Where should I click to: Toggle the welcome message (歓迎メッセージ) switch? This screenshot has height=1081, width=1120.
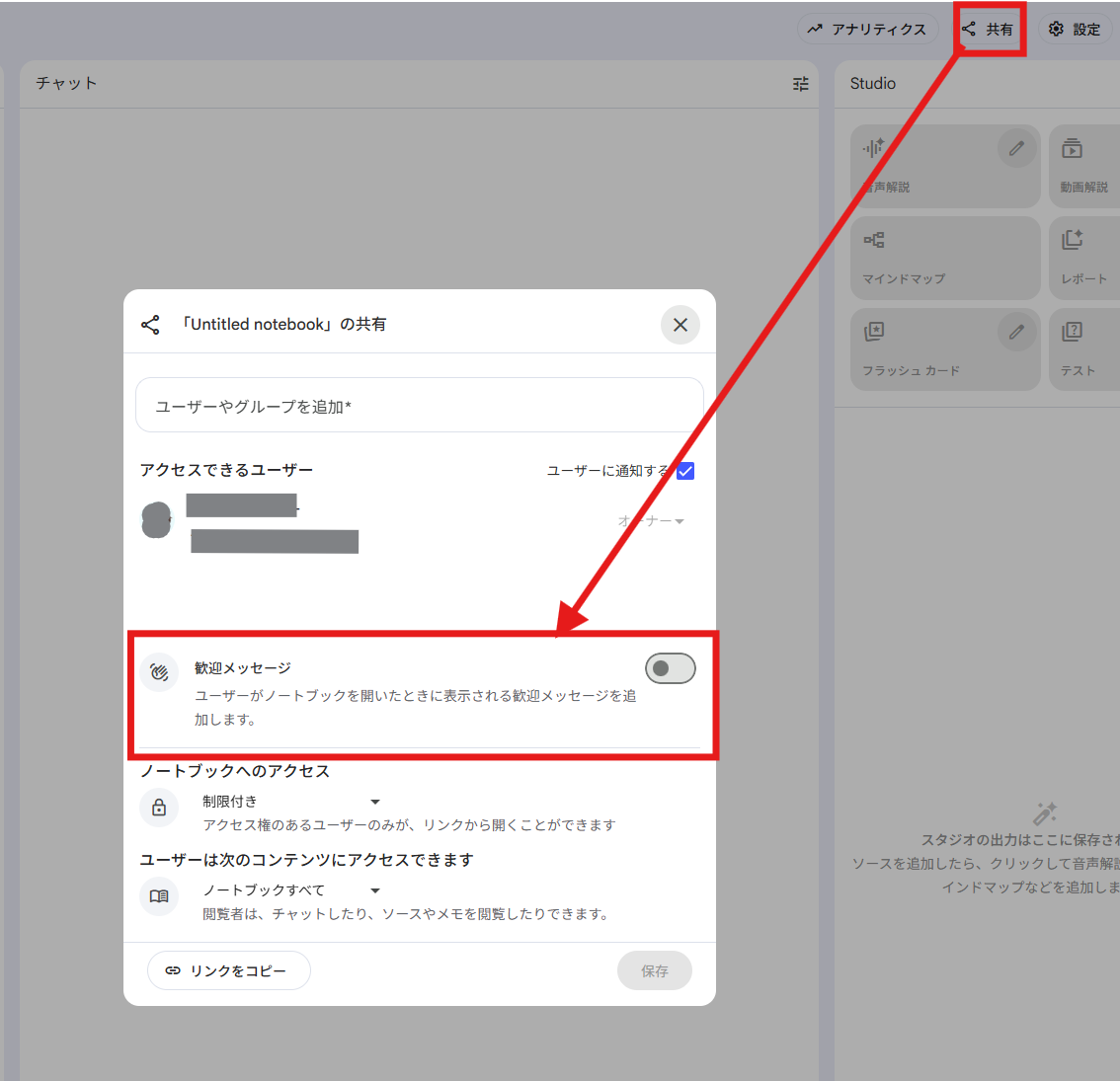click(671, 668)
